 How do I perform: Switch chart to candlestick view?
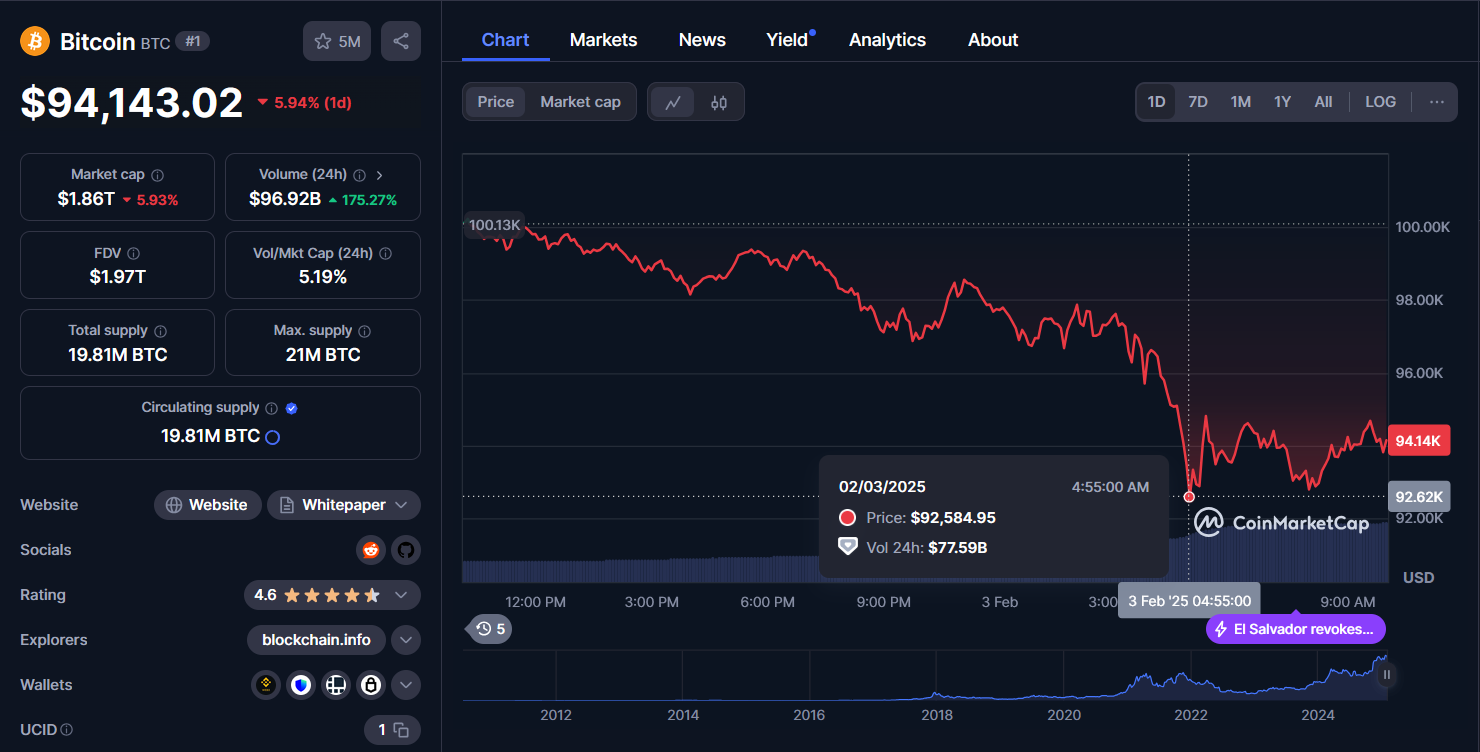(x=718, y=101)
